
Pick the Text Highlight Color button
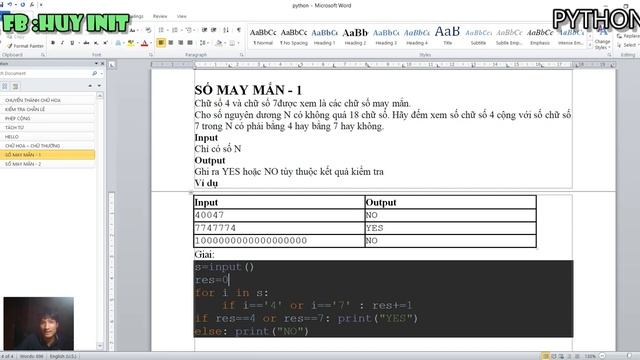130,43
